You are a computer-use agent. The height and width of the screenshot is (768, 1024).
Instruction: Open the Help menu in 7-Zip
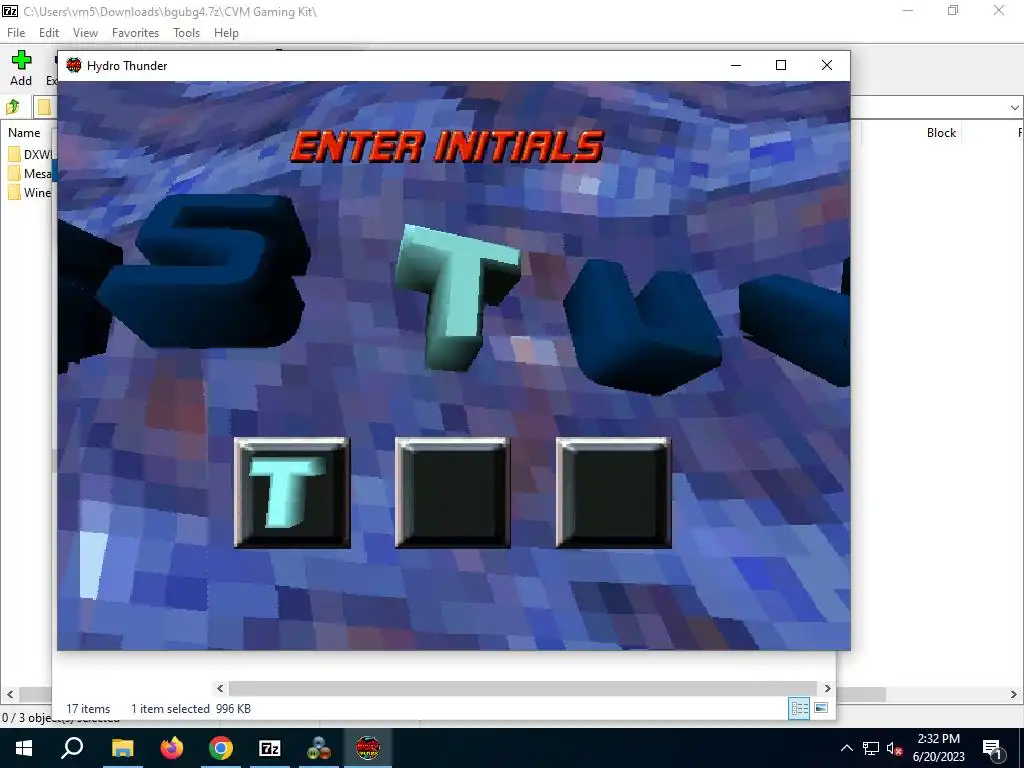(x=226, y=33)
